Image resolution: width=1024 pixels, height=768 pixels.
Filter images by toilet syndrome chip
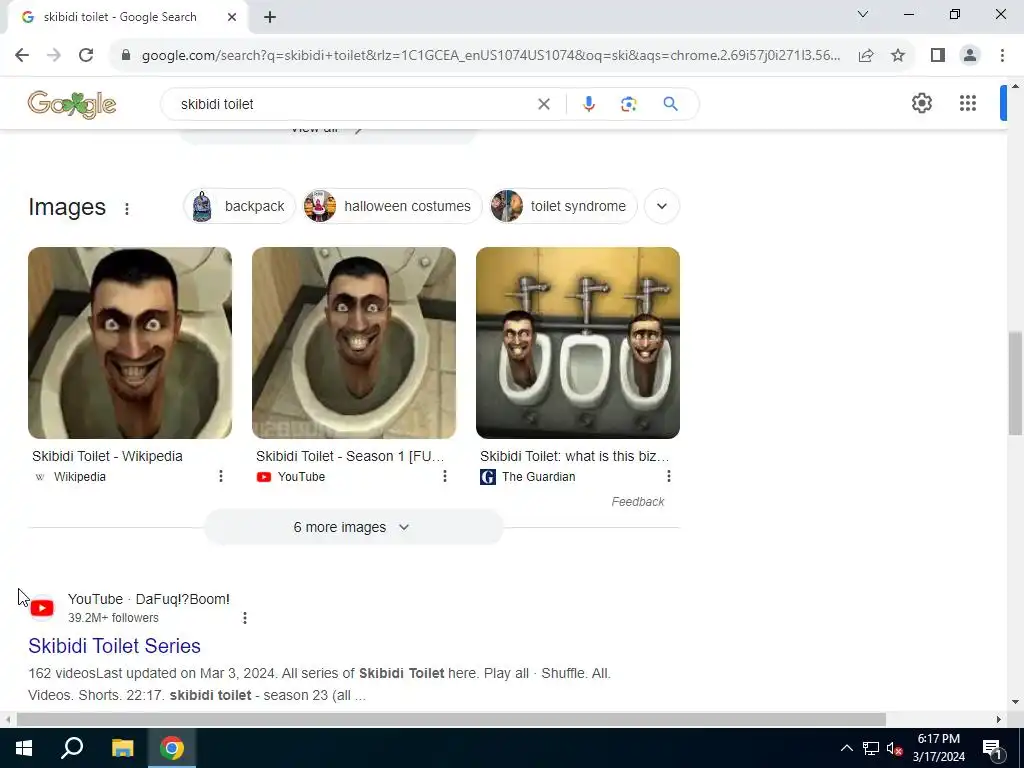pyautogui.click(x=563, y=206)
